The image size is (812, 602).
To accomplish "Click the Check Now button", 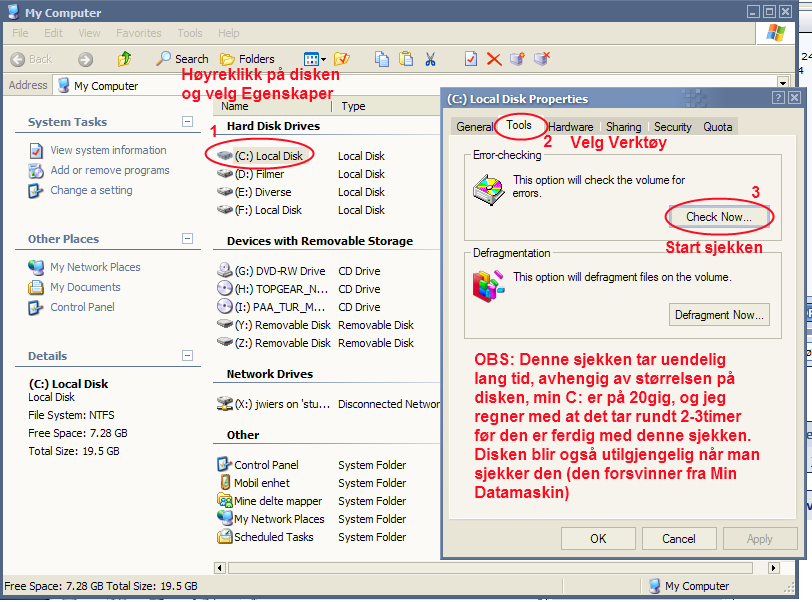I will click(x=719, y=217).
